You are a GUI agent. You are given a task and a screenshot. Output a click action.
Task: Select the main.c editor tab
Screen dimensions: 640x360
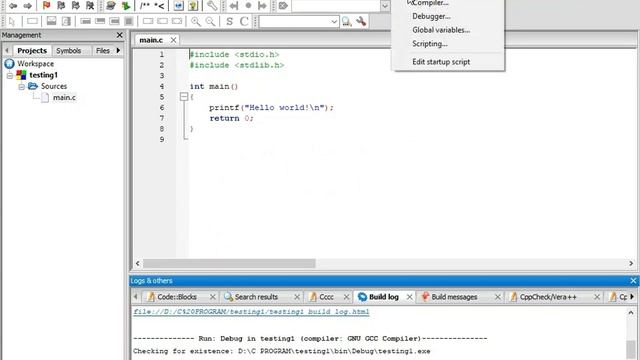pyautogui.click(x=151, y=40)
